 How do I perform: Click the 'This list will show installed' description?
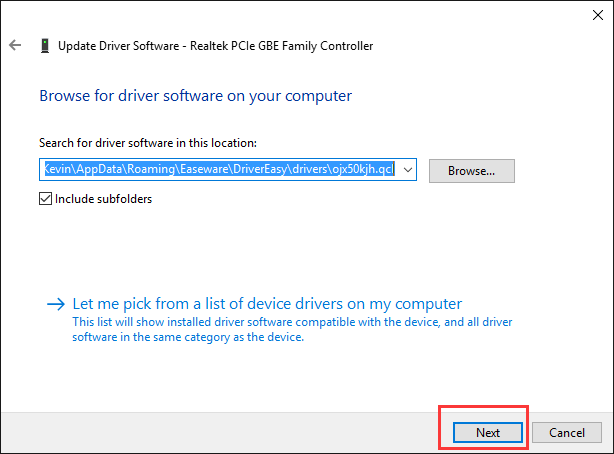(x=292, y=329)
